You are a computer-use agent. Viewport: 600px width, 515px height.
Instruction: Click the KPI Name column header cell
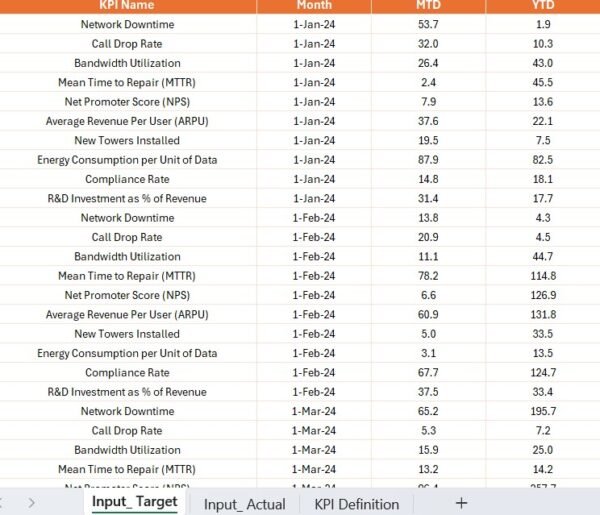[x=129, y=5]
